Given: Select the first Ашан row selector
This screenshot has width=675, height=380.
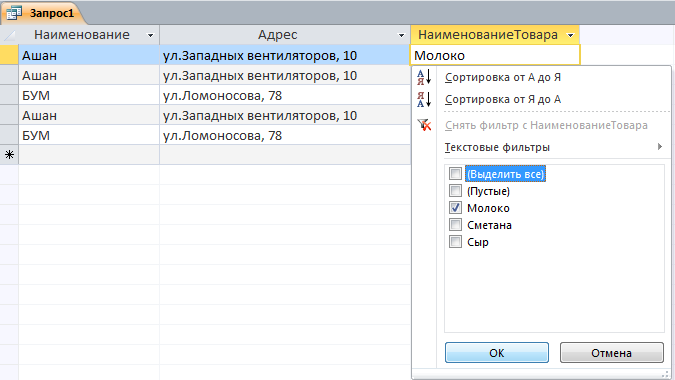Looking at the screenshot, I should coord(9,55).
